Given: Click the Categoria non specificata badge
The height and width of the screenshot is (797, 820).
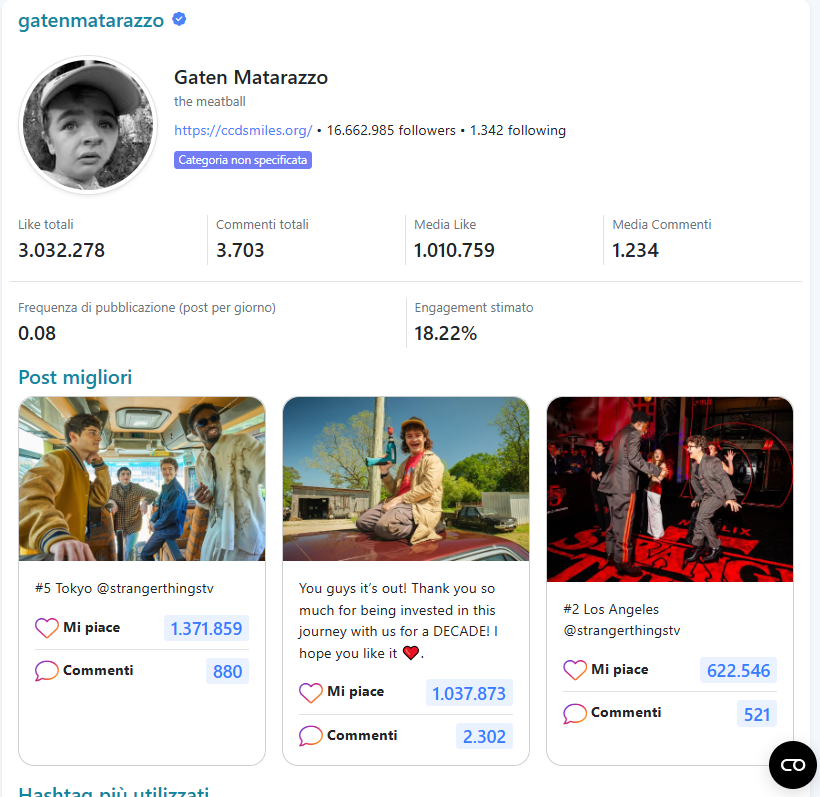Looking at the screenshot, I should 243,160.
